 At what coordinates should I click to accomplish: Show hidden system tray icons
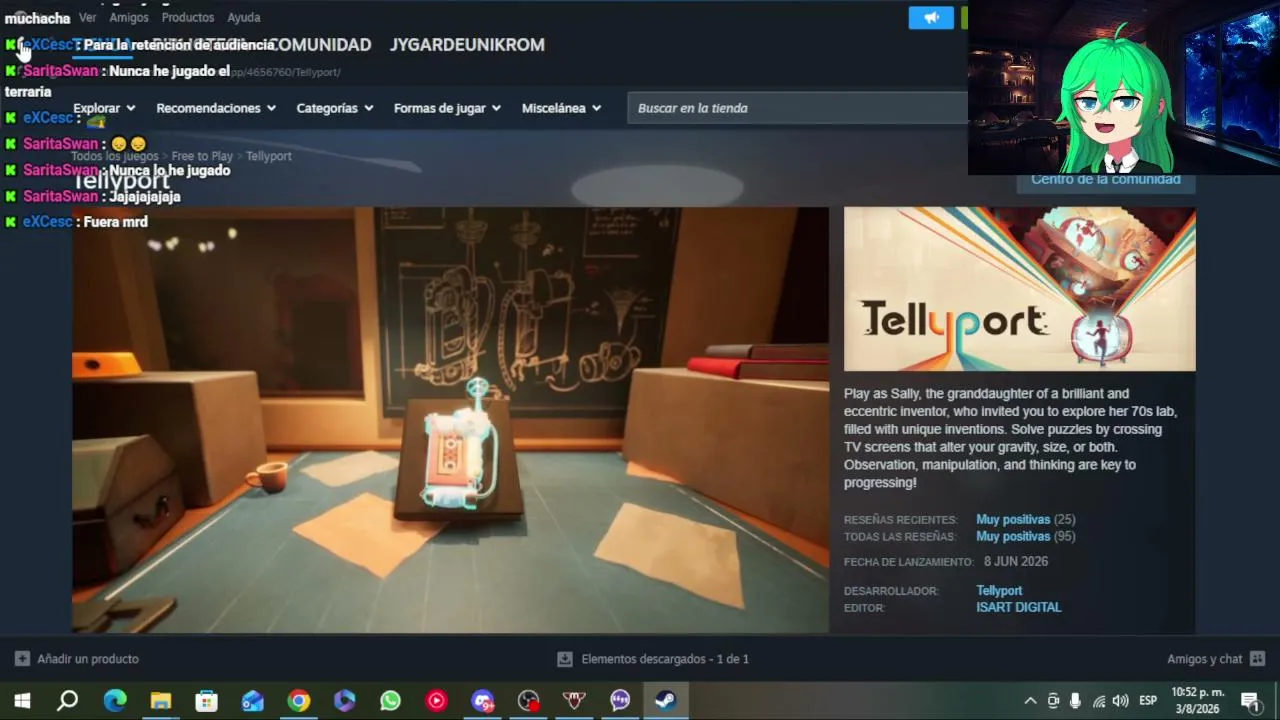click(1030, 701)
